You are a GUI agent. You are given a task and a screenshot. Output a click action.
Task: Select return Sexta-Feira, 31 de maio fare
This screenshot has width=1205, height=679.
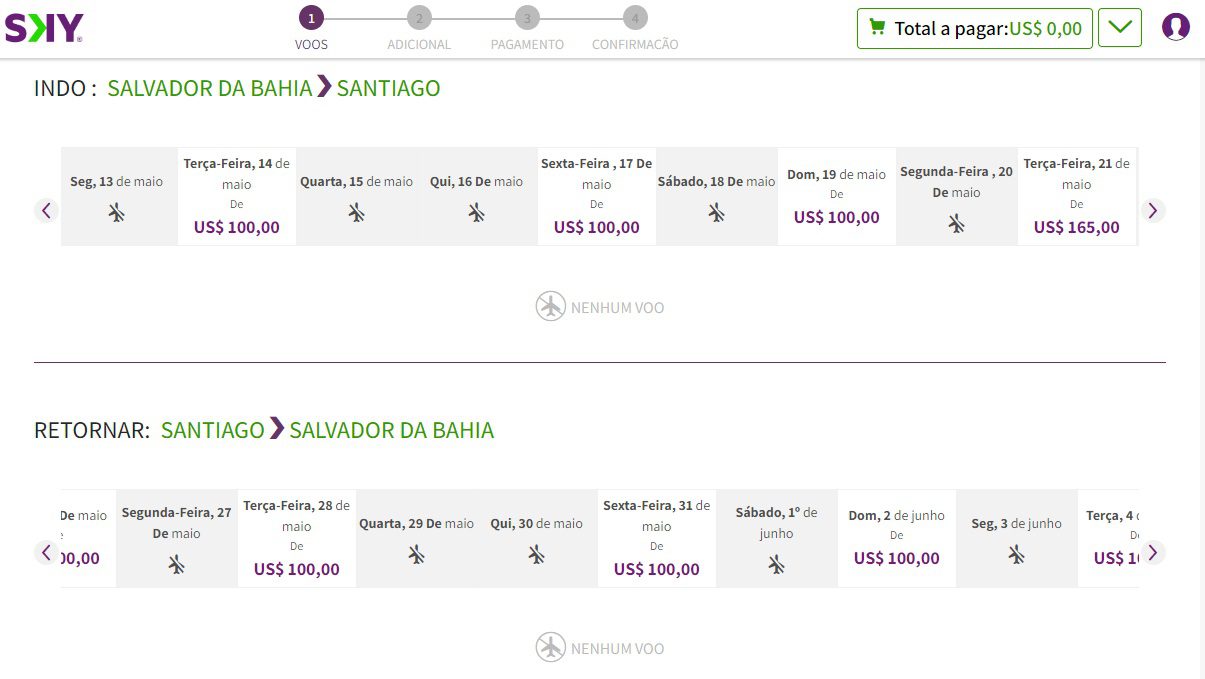[657, 539]
